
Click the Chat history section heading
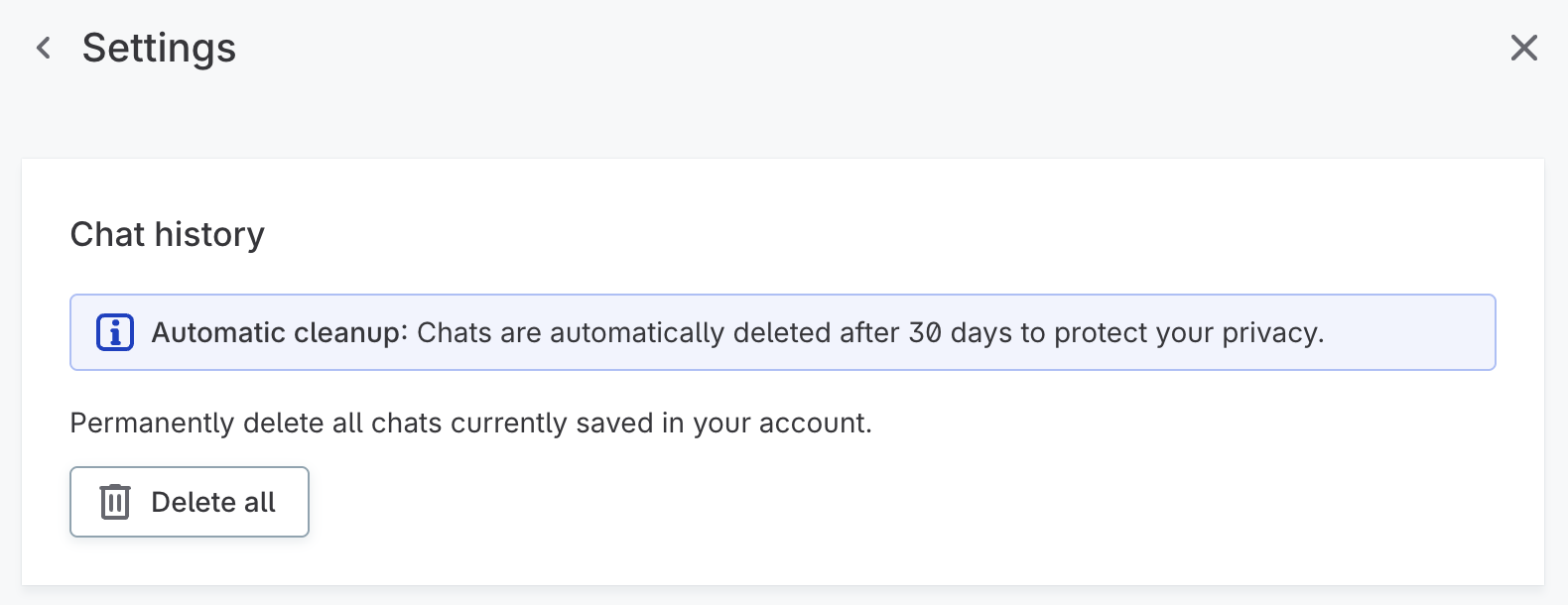(x=167, y=234)
